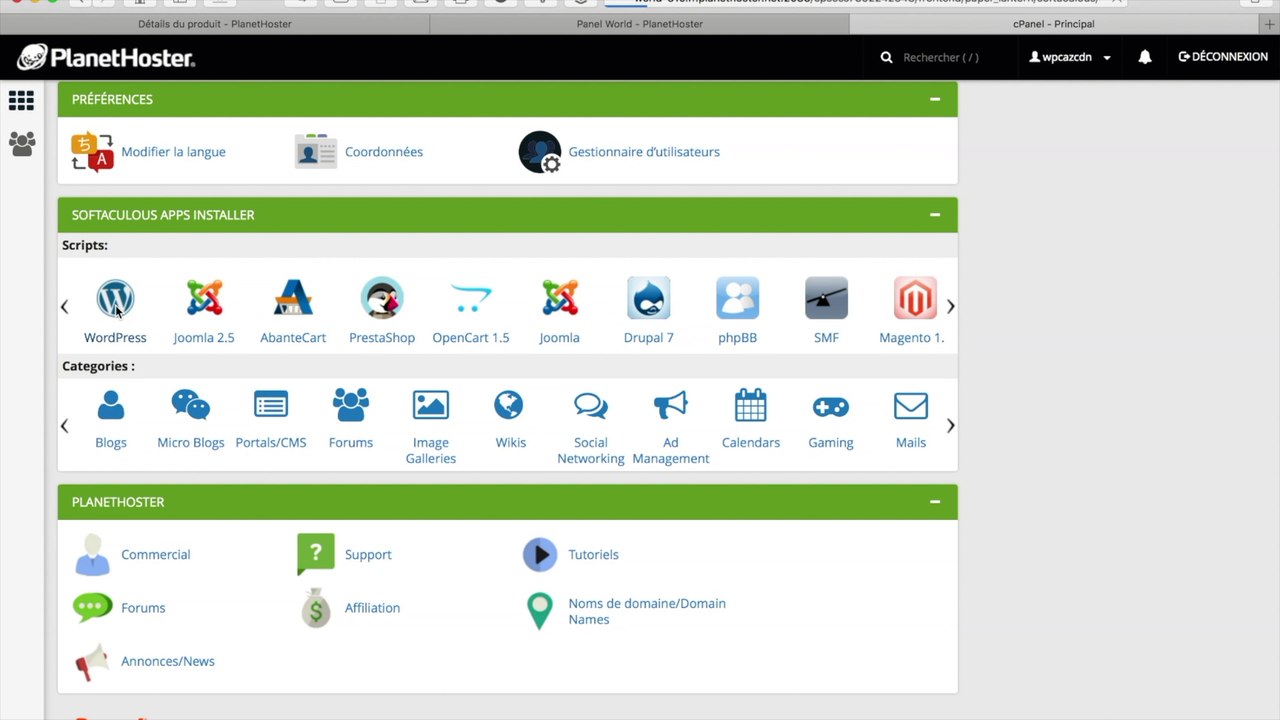Click the Noms de domaine/Domain Names link
Screen dimensions: 1280x720
tap(647, 611)
